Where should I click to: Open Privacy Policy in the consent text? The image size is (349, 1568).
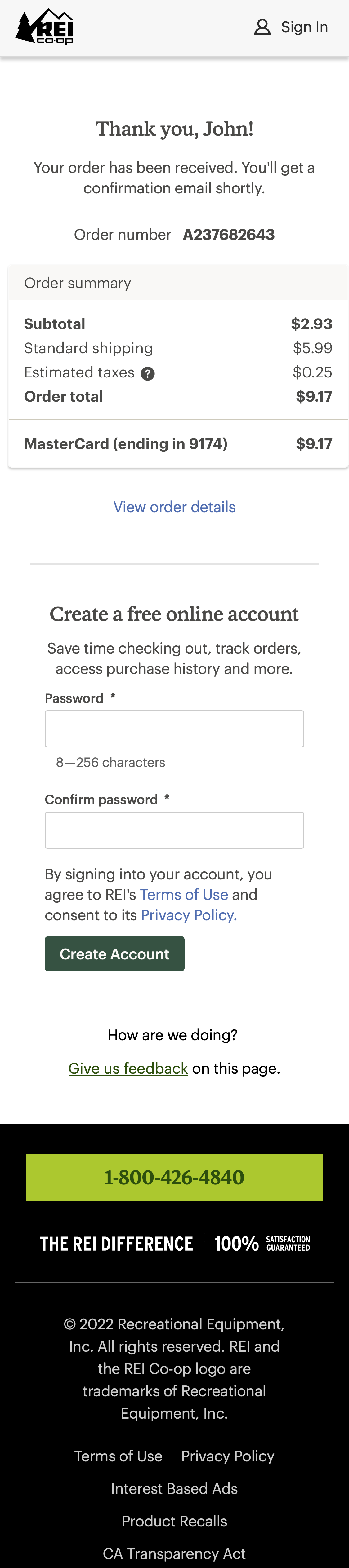pos(186,914)
